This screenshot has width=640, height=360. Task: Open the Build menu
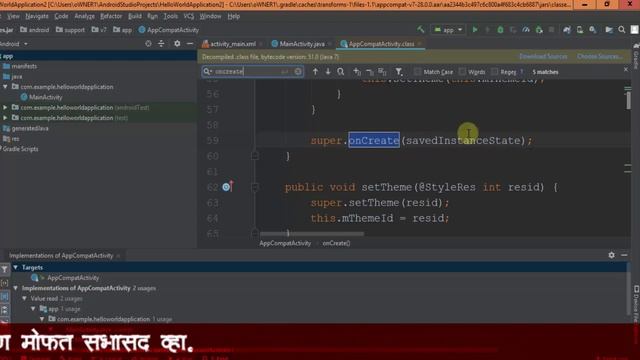(134, 16)
